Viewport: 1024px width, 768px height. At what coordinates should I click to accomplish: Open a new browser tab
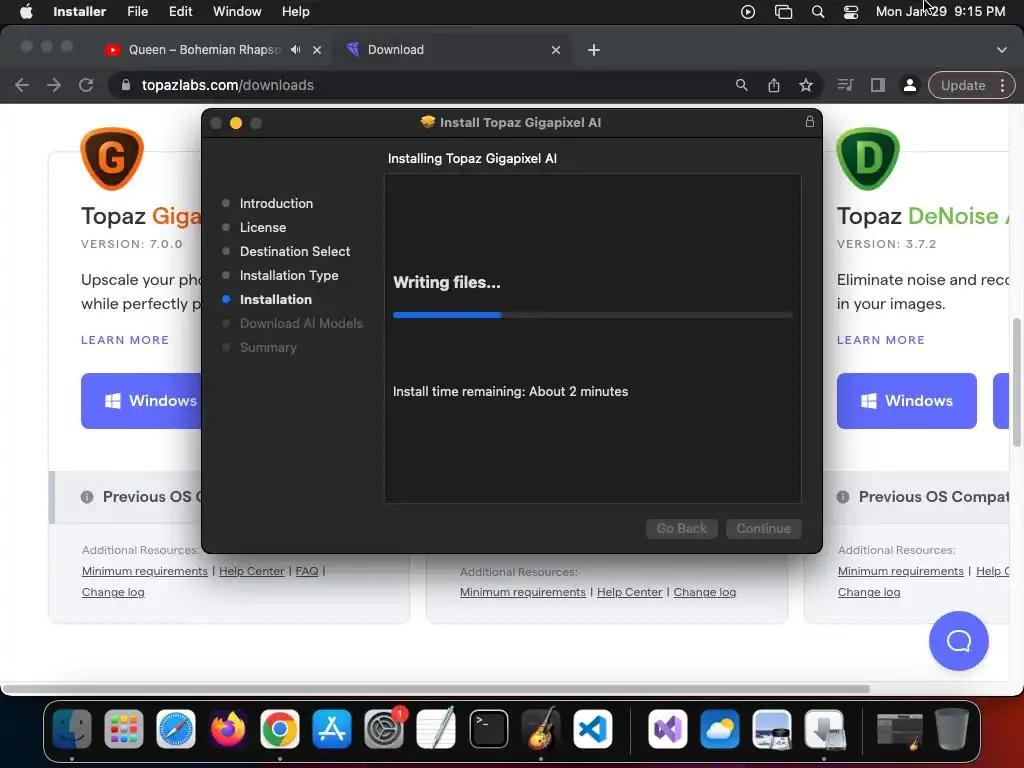click(x=594, y=50)
